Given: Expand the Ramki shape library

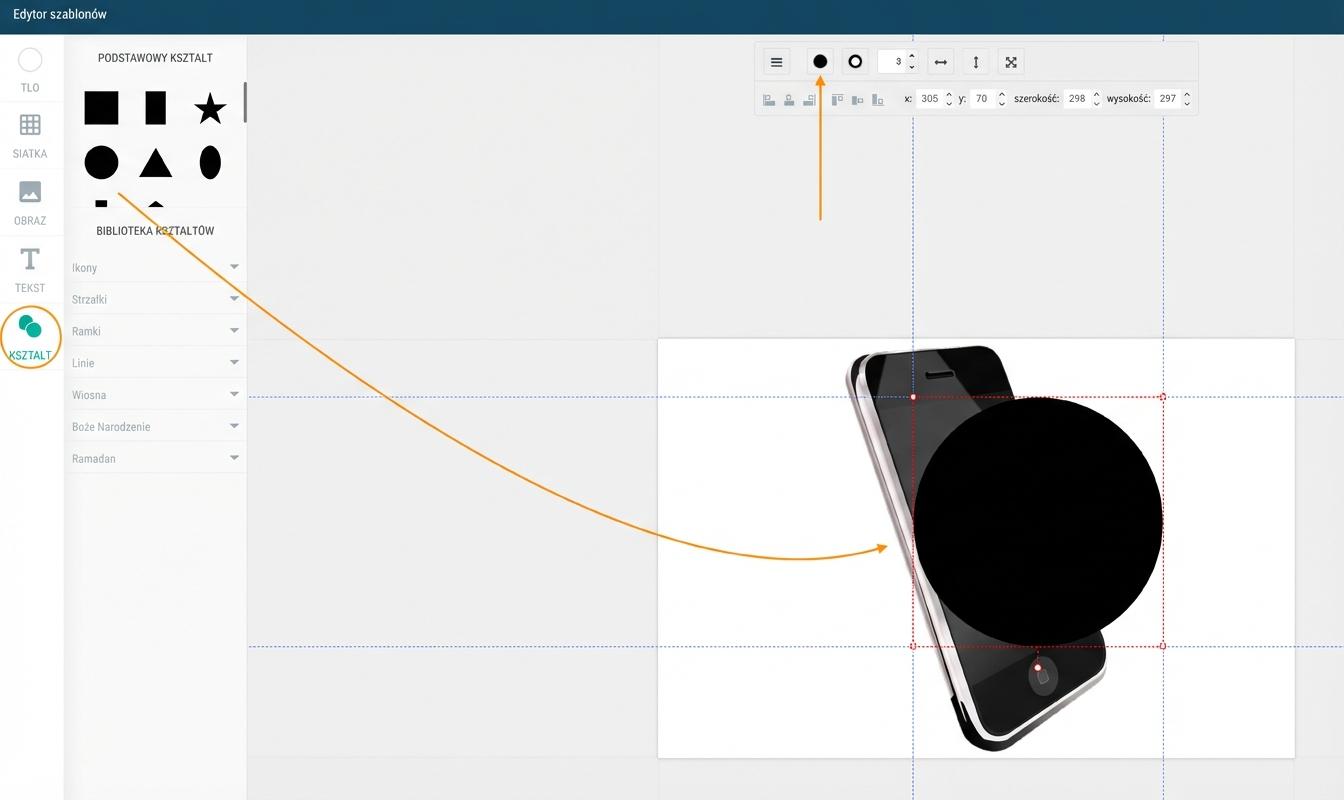Looking at the screenshot, I should (x=155, y=331).
